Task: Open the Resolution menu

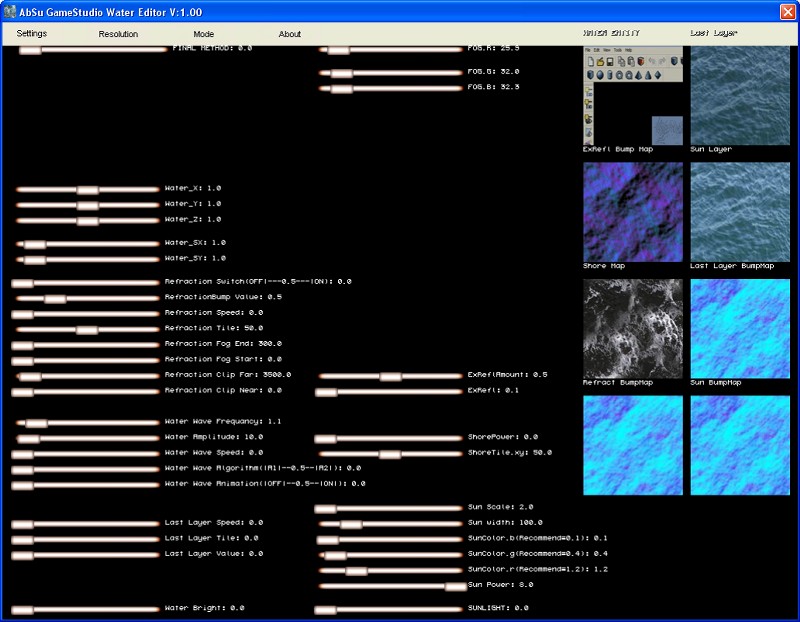Action: 118,34
